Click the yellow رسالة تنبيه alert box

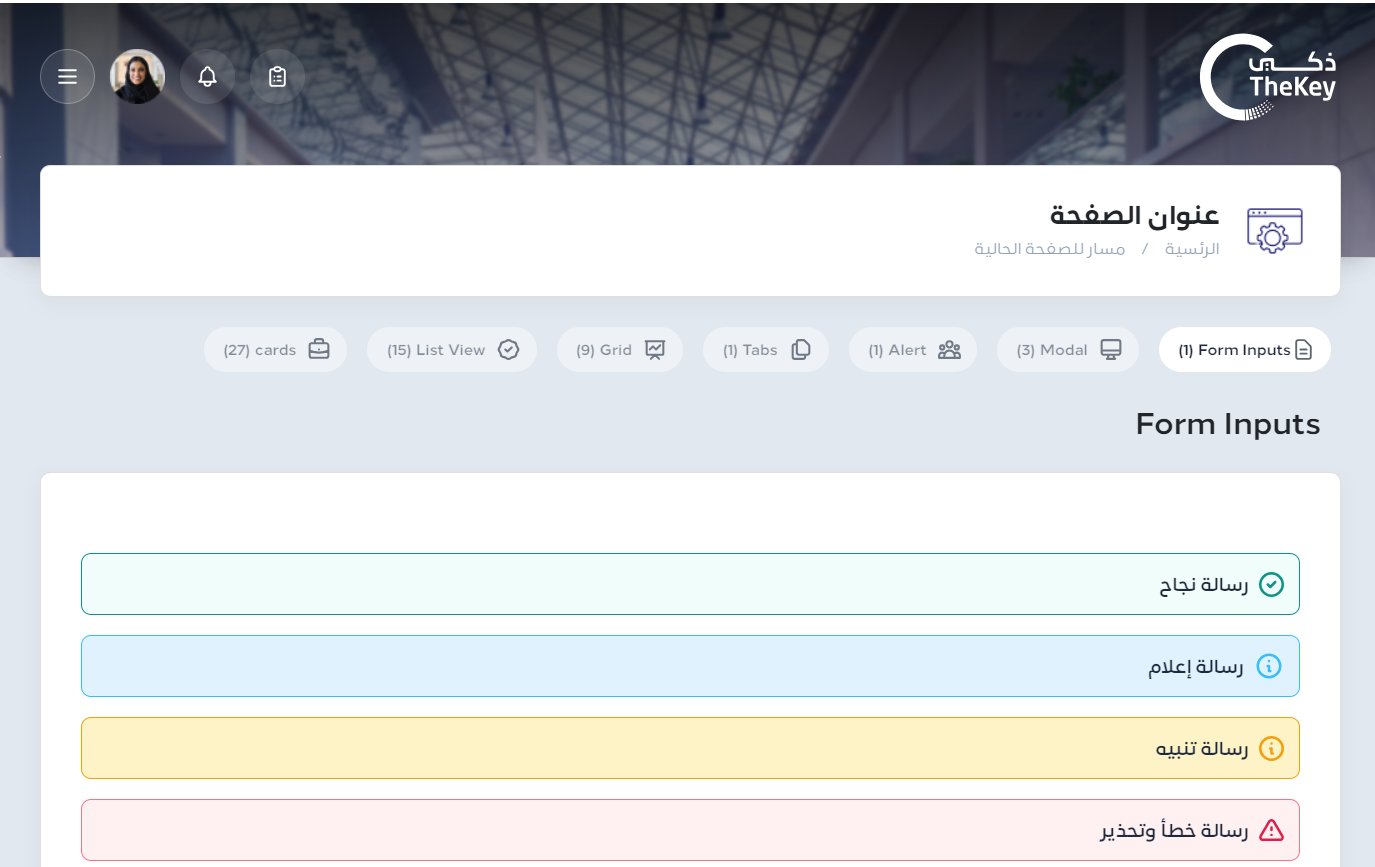tap(690, 748)
